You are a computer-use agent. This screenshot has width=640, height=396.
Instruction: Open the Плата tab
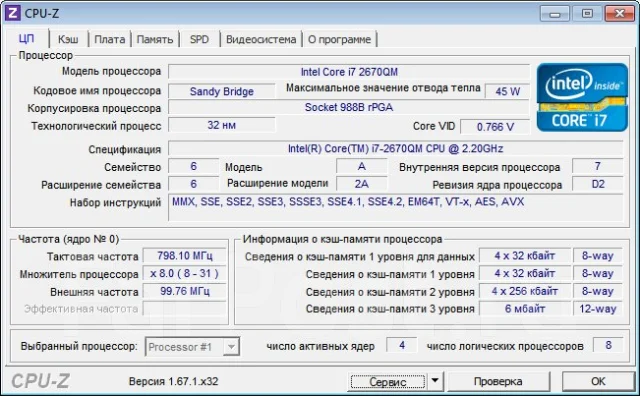[110, 39]
